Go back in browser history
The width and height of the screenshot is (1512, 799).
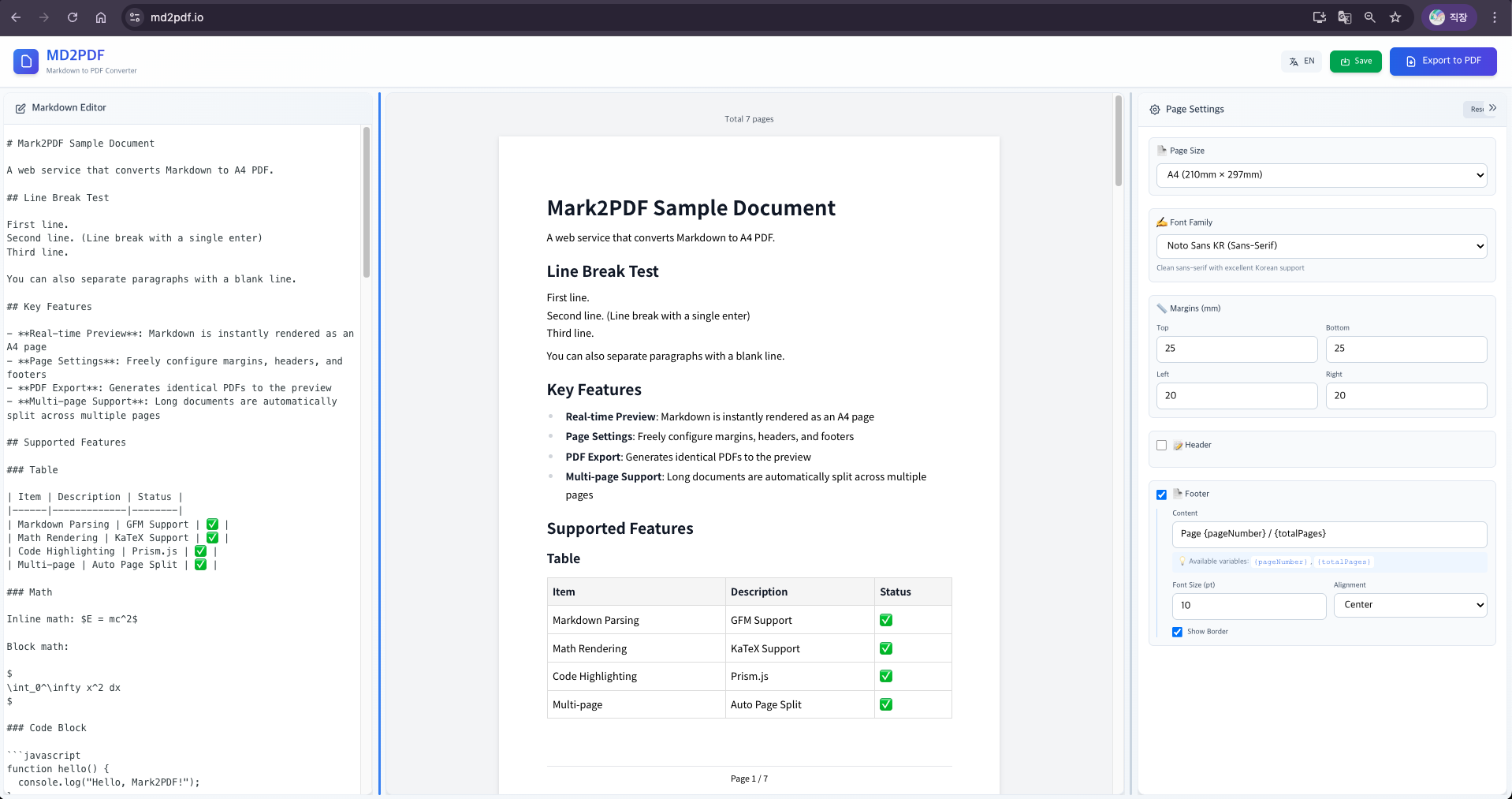click(x=16, y=17)
